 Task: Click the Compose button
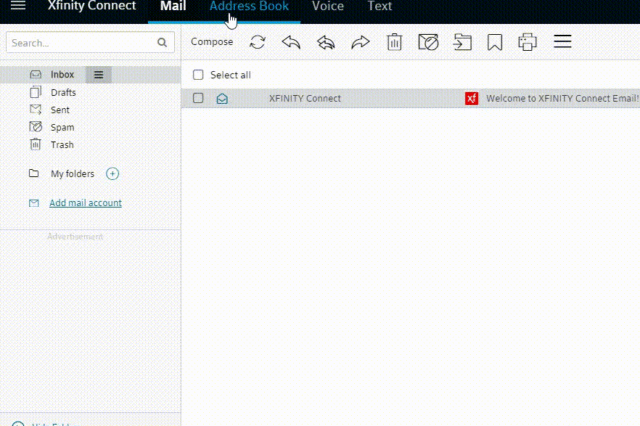point(212,42)
